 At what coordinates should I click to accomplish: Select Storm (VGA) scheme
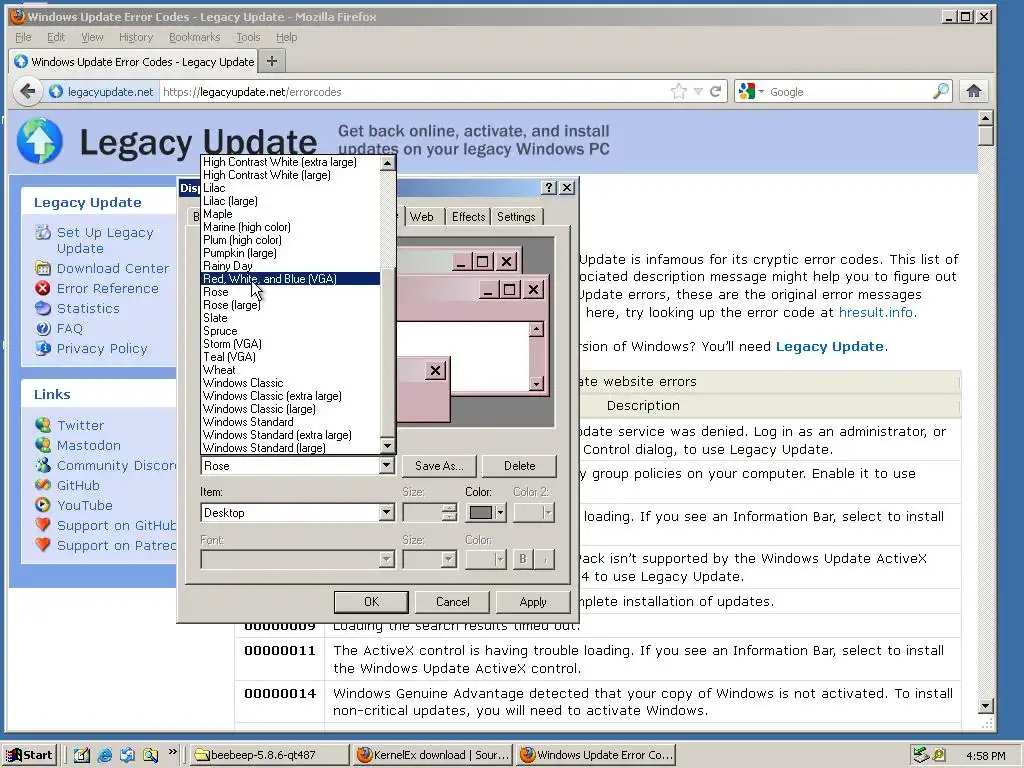click(291, 344)
